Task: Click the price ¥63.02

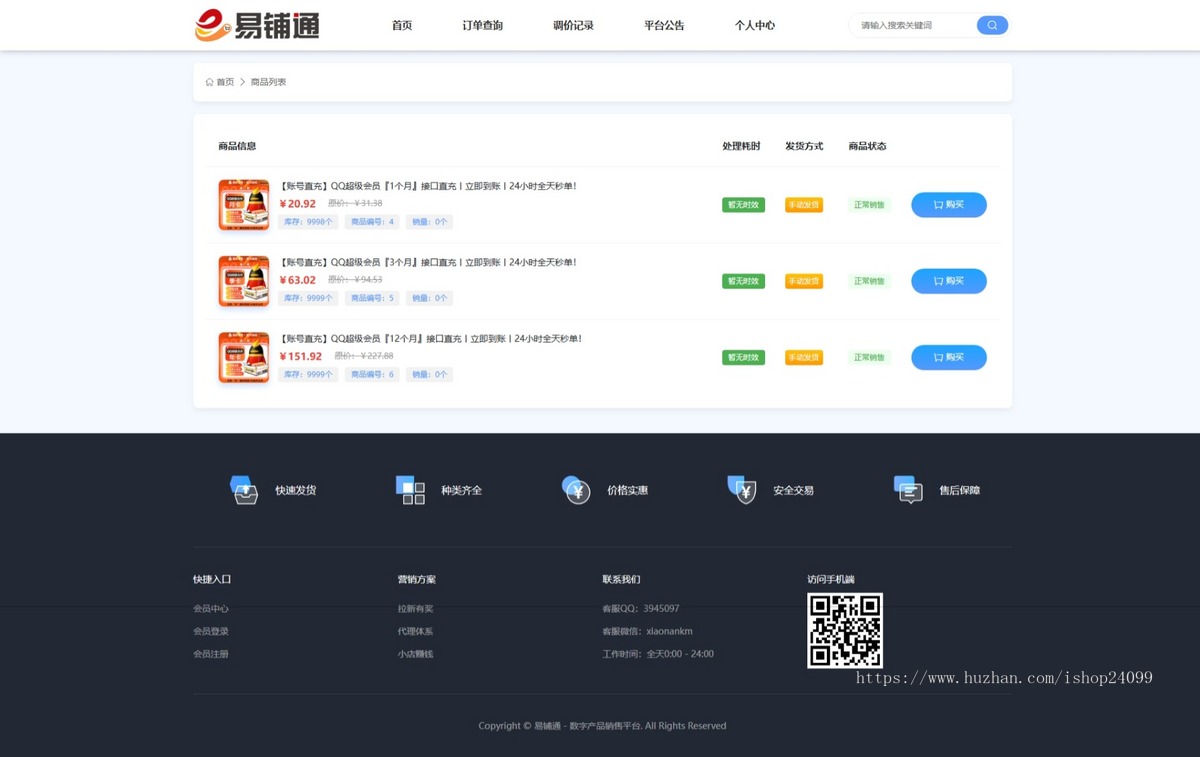Action: pos(297,280)
